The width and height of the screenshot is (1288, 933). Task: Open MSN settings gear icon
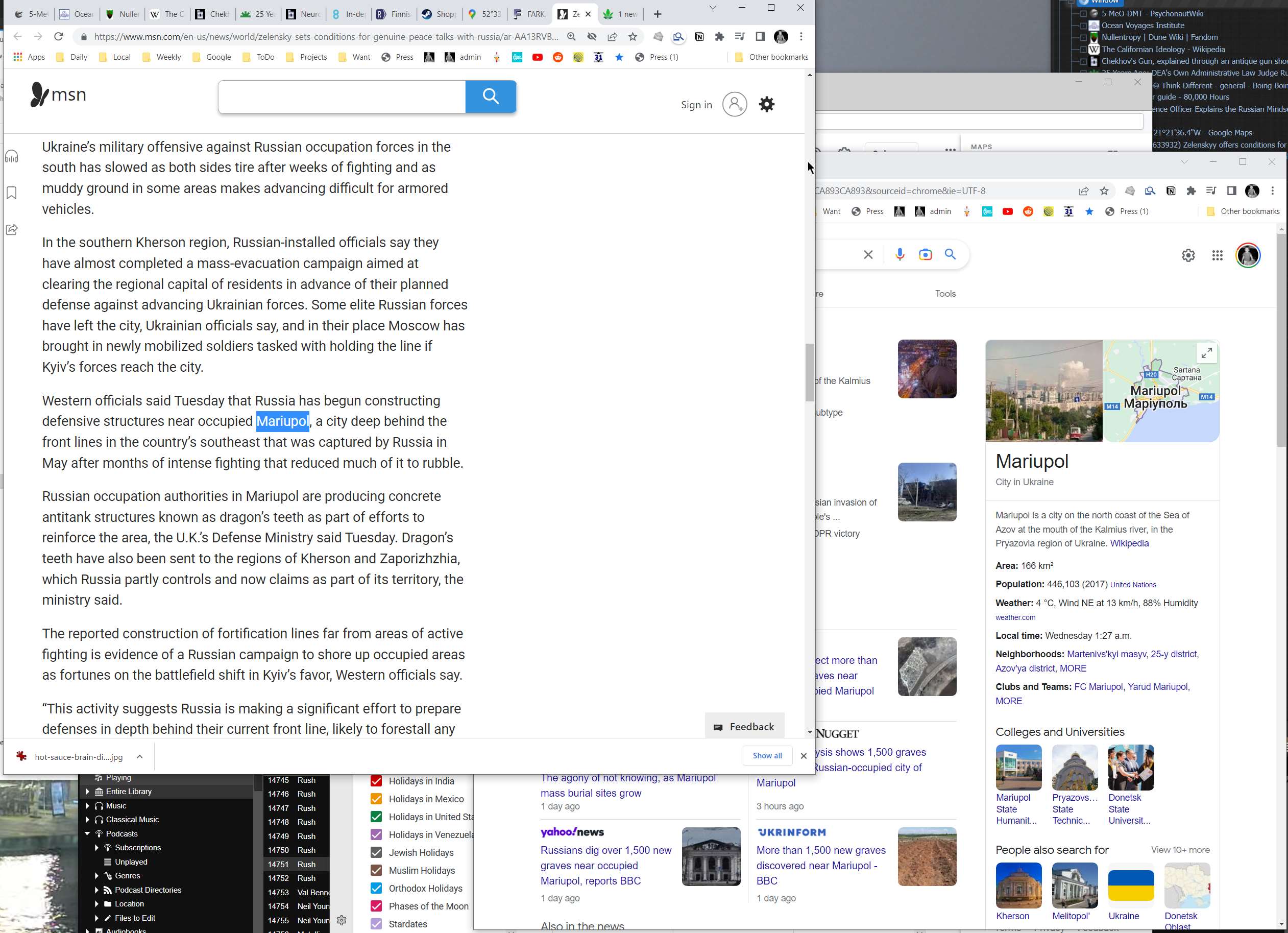(766, 105)
